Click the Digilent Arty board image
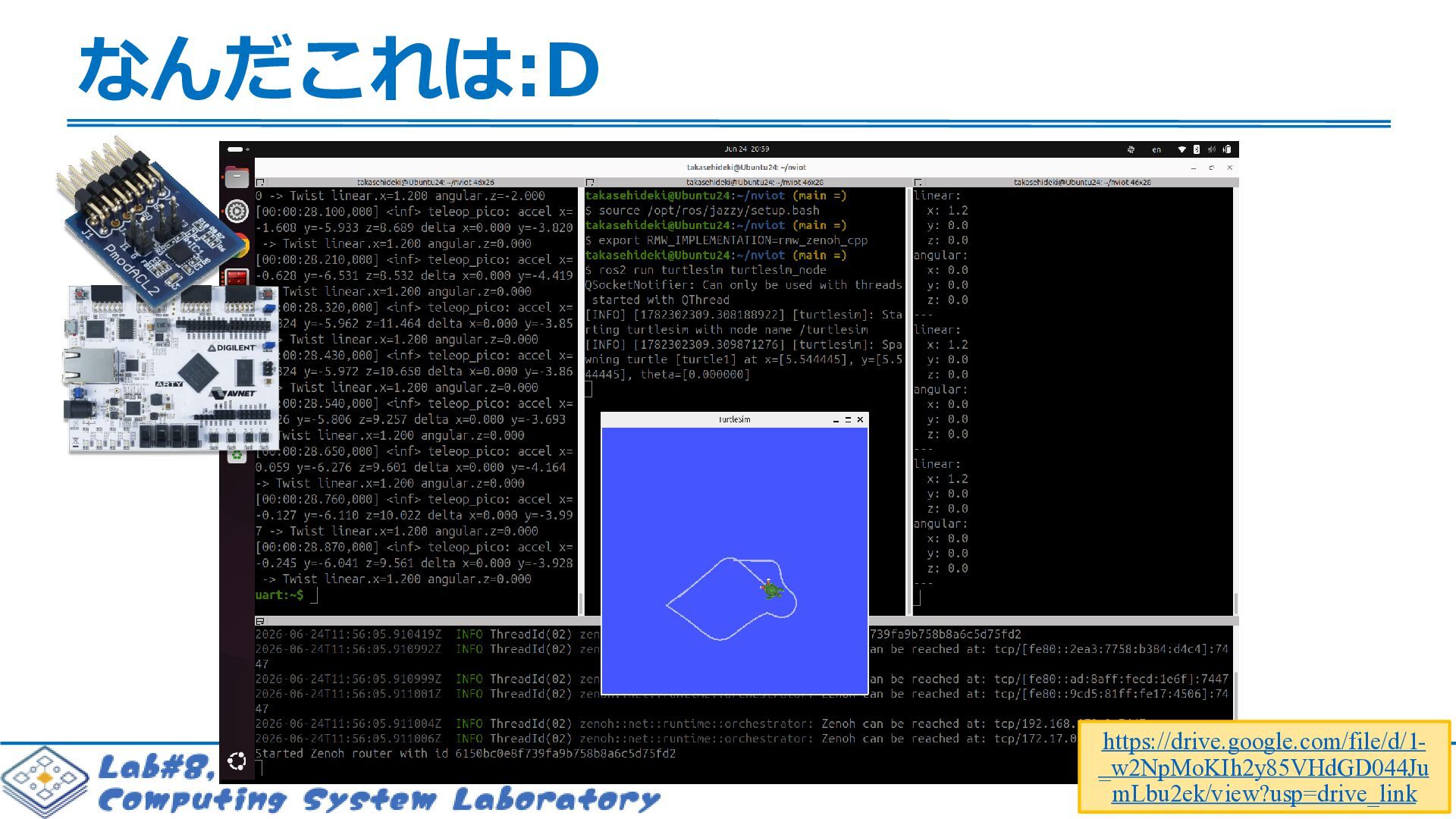Image resolution: width=1456 pixels, height=819 pixels. click(x=171, y=369)
